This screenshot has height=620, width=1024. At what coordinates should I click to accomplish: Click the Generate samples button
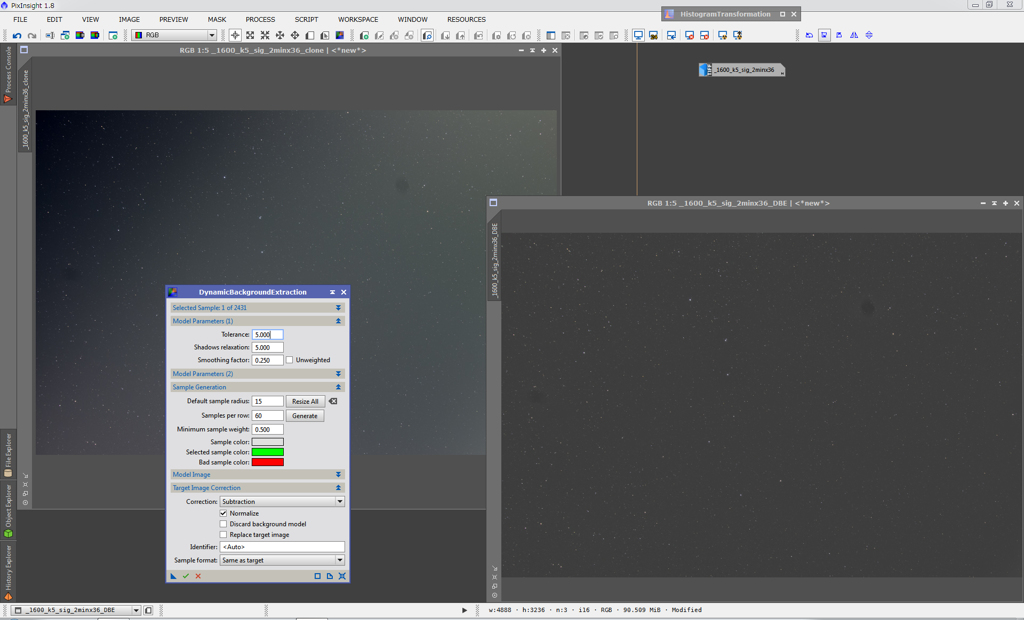click(305, 416)
